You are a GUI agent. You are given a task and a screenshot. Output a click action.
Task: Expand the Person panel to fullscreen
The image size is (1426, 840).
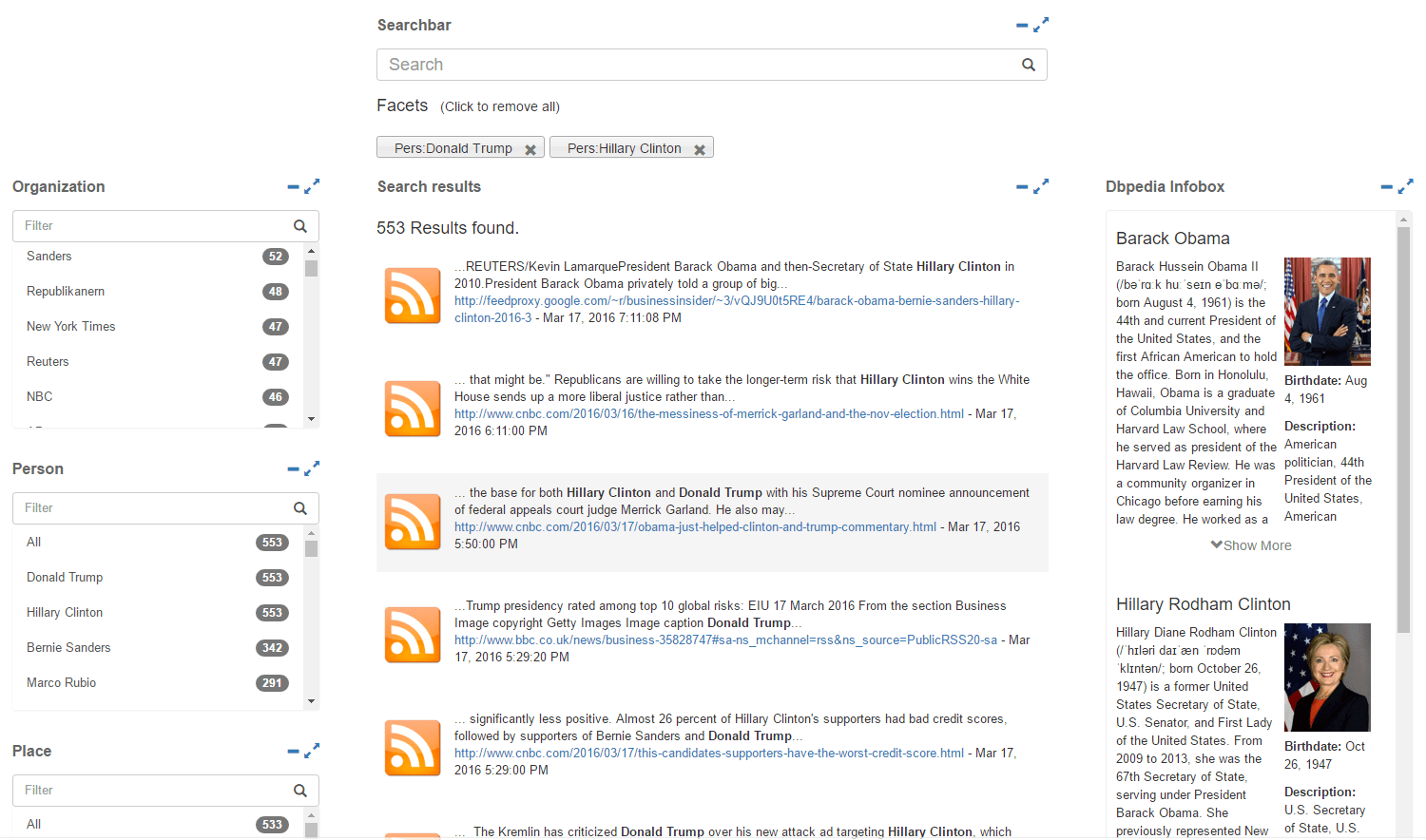[x=312, y=468]
